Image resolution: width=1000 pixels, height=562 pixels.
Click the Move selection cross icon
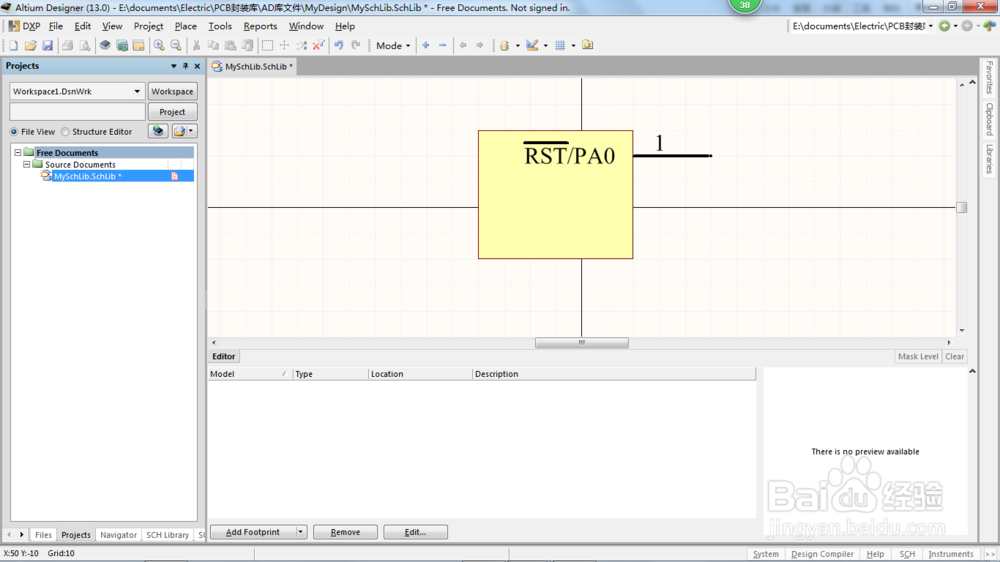click(x=284, y=45)
